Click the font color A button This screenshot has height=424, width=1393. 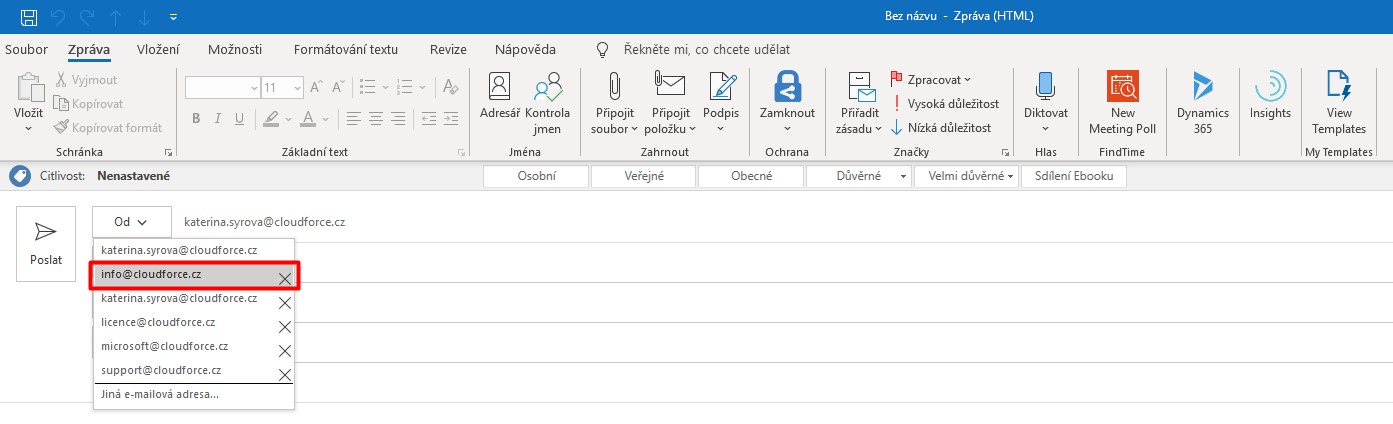pyautogui.click(x=307, y=119)
